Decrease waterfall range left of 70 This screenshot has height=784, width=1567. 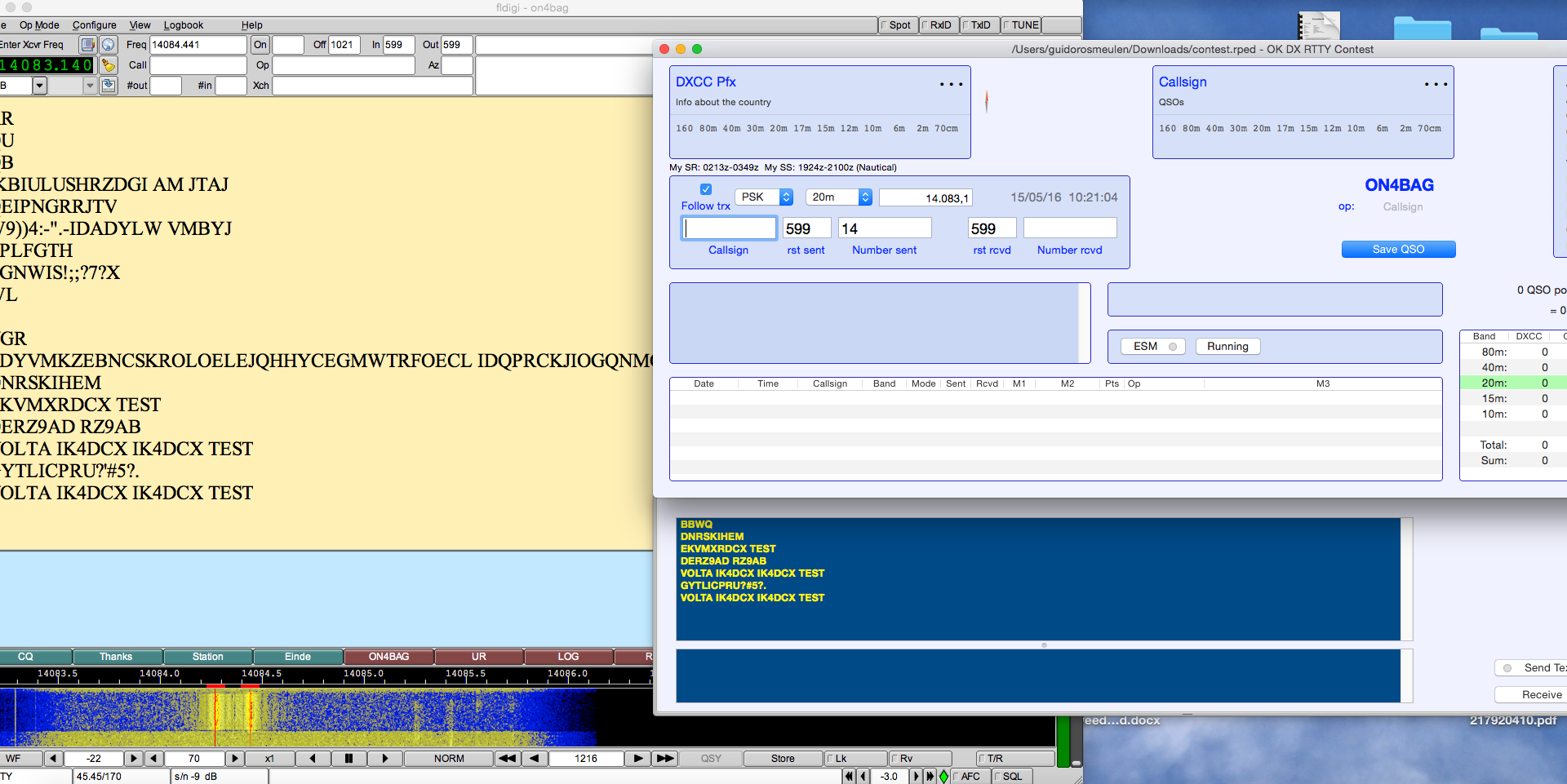coord(153,758)
